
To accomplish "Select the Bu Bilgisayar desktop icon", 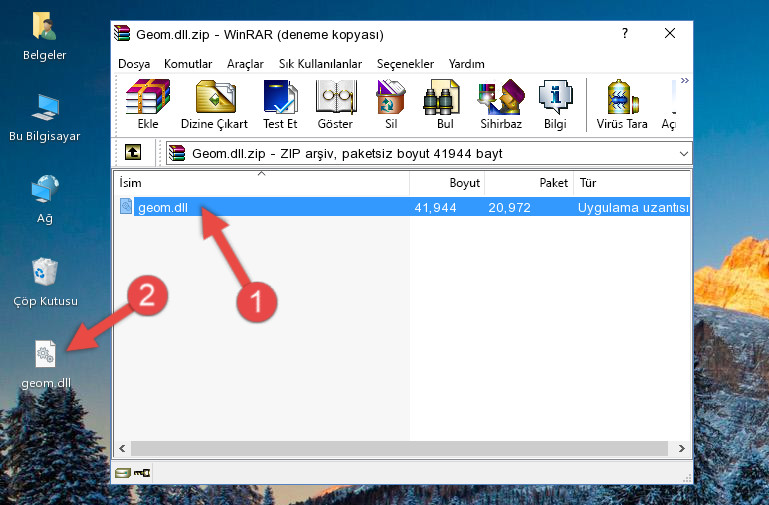I will coord(44,118).
